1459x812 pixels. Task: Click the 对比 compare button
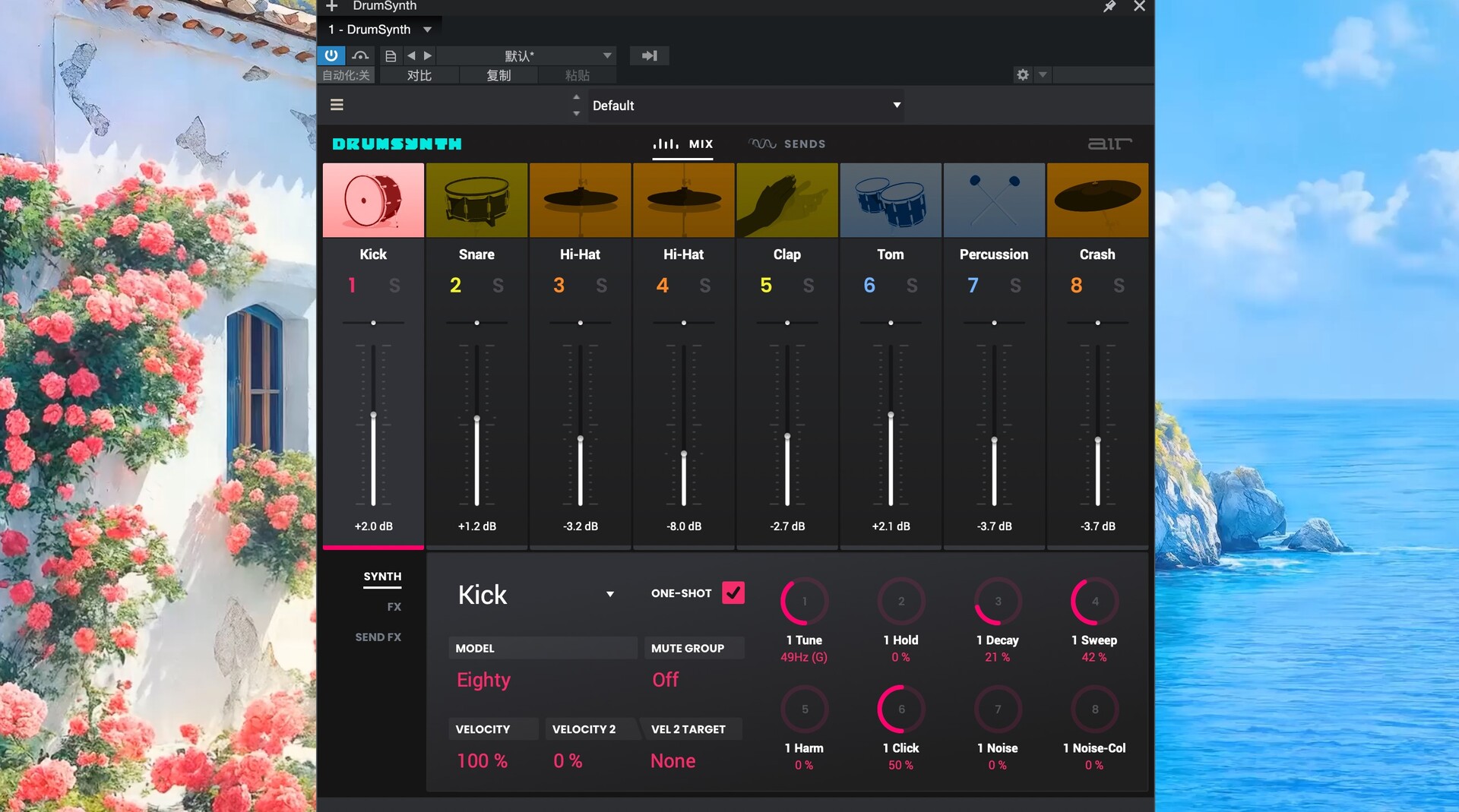(419, 75)
